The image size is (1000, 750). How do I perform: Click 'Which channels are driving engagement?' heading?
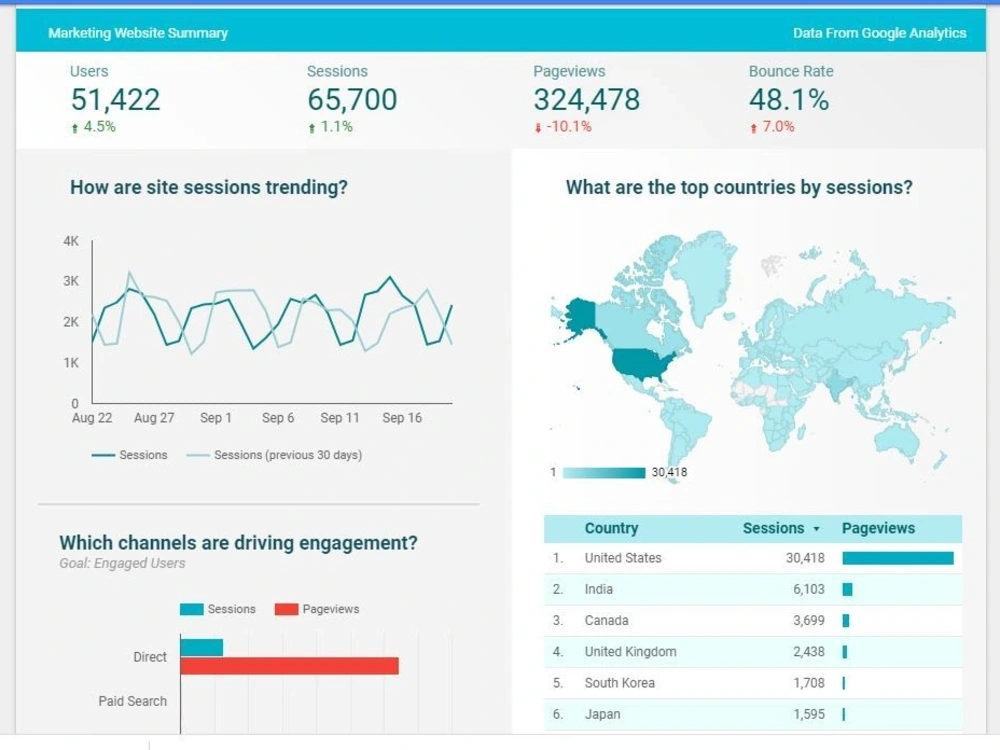[239, 543]
